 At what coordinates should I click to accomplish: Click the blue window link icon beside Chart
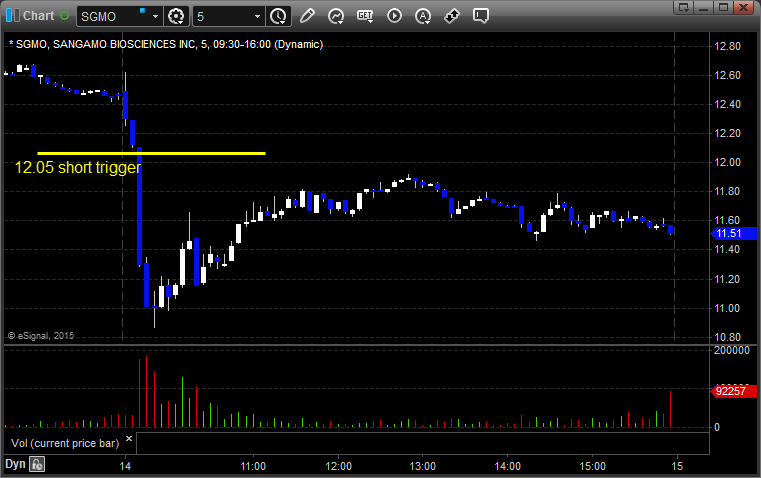(x=13, y=16)
